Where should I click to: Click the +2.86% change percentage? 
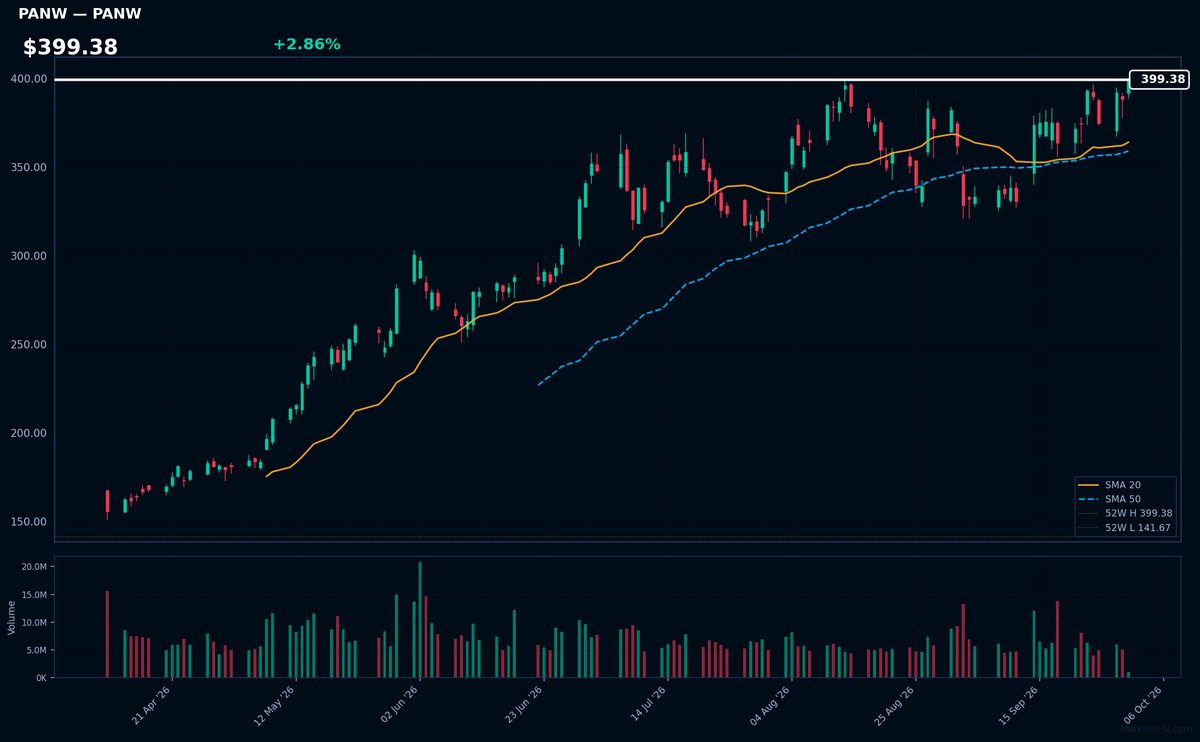coord(306,44)
